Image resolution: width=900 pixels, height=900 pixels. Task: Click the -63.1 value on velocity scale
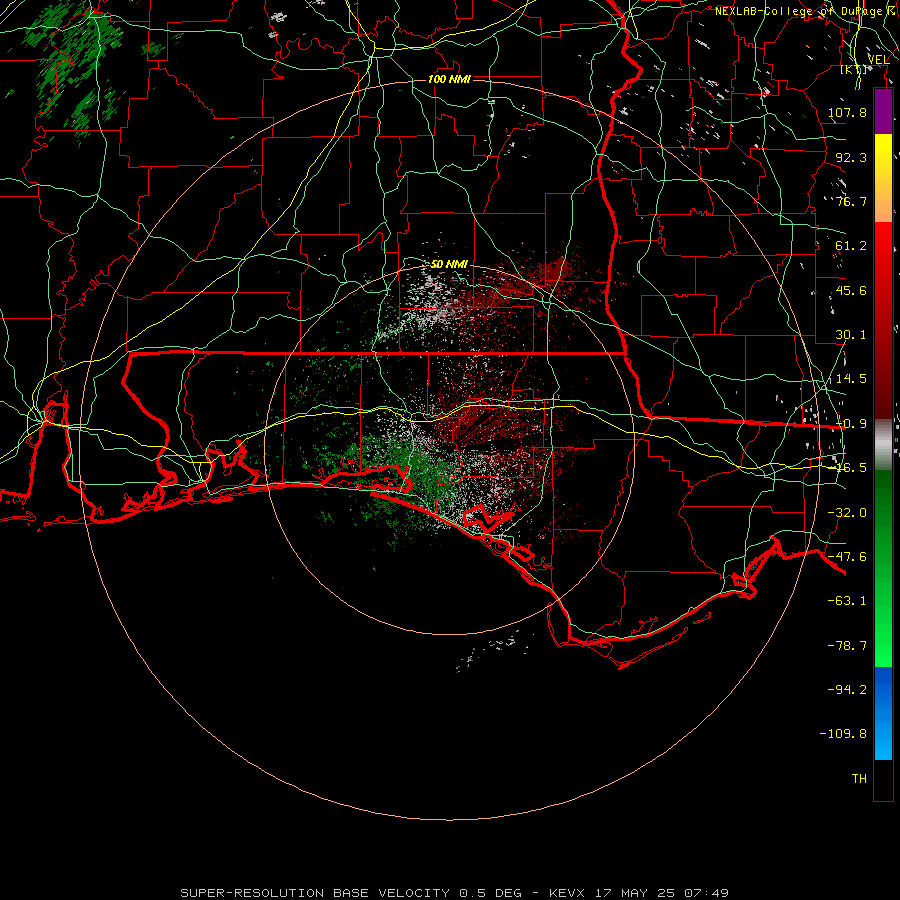tap(847, 601)
